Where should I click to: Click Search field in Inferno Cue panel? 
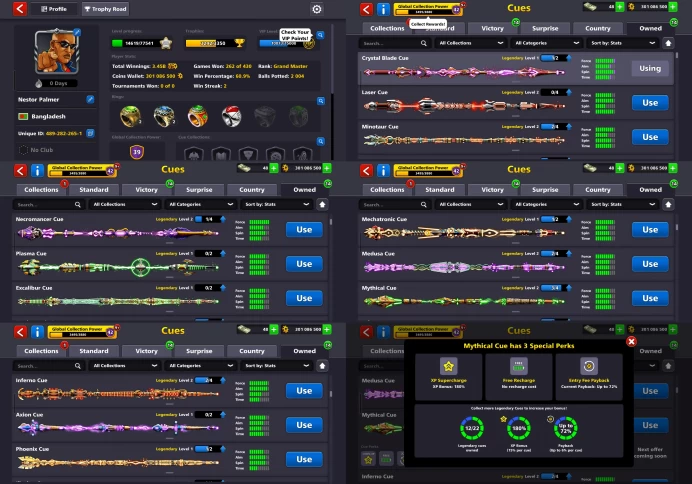point(49,366)
